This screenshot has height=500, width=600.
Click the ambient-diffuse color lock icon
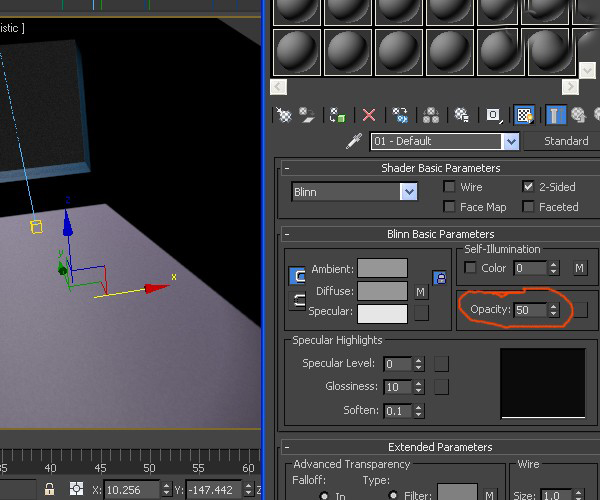click(x=439, y=277)
